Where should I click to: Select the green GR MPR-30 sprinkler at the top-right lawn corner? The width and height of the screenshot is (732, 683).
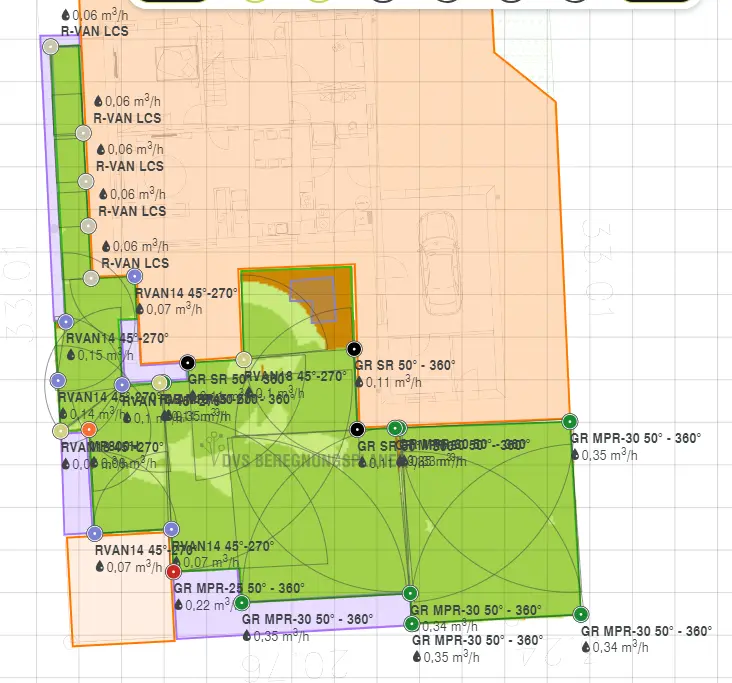point(570,422)
